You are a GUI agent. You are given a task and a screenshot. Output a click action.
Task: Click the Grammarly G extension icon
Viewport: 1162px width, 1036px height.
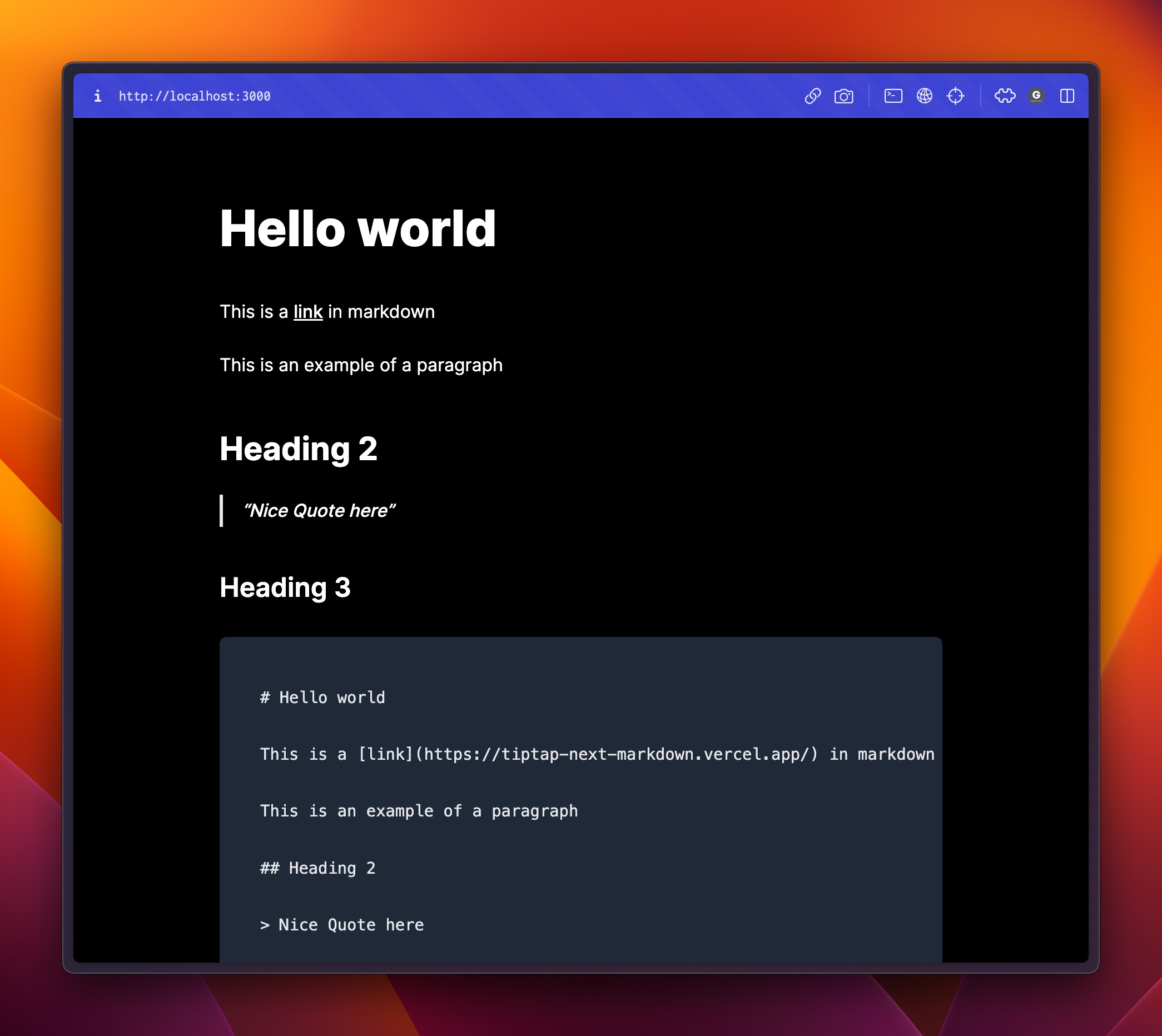pyautogui.click(x=1036, y=96)
